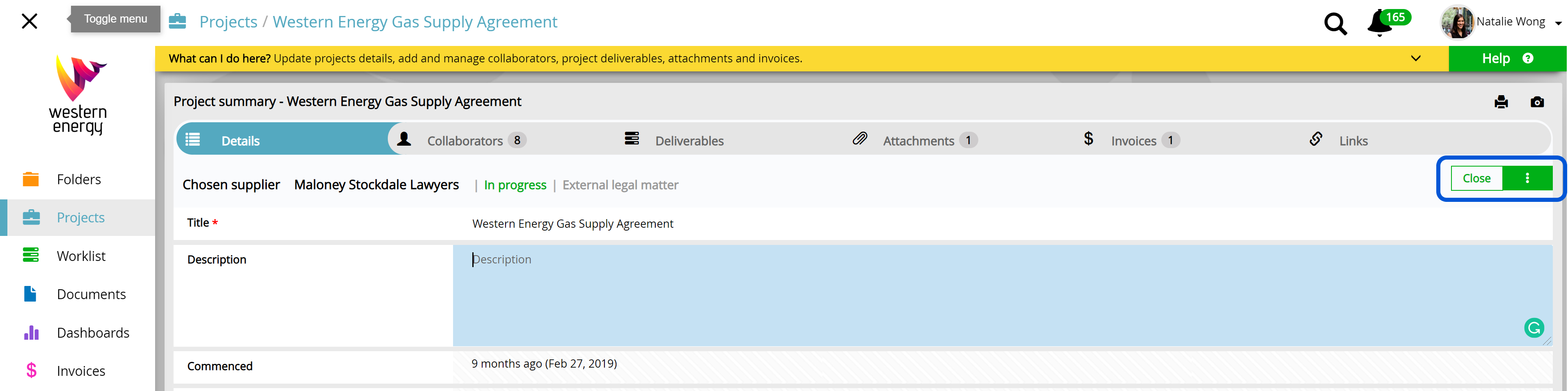Click the chain Links icon
The height and width of the screenshot is (391, 1568).
click(x=1316, y=139)
